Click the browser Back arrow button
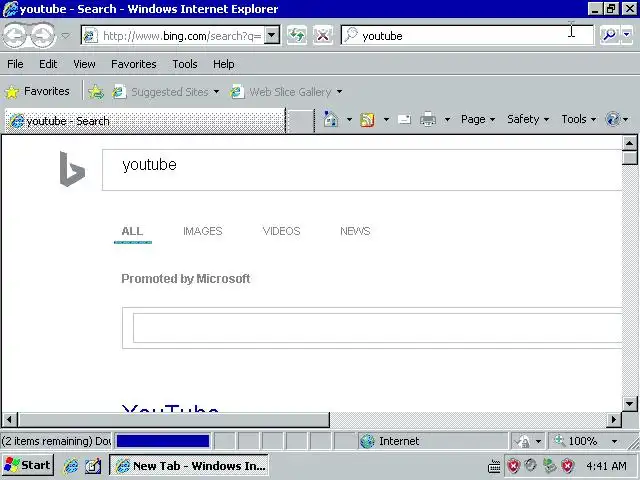 [16, 36]
